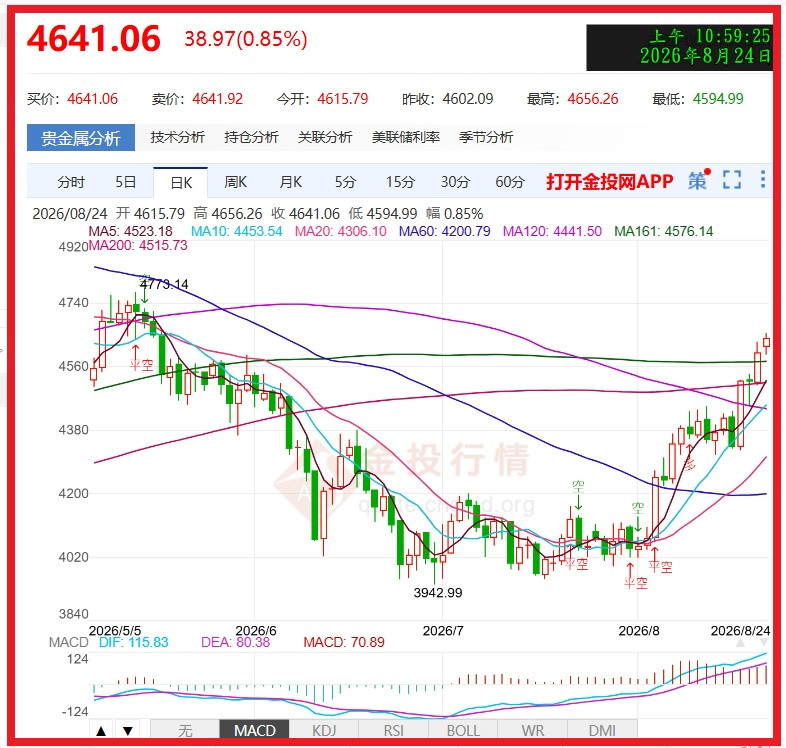Click the 今开 value 4615.79
The height and width of the screenshot is (748, 786).
343,99
